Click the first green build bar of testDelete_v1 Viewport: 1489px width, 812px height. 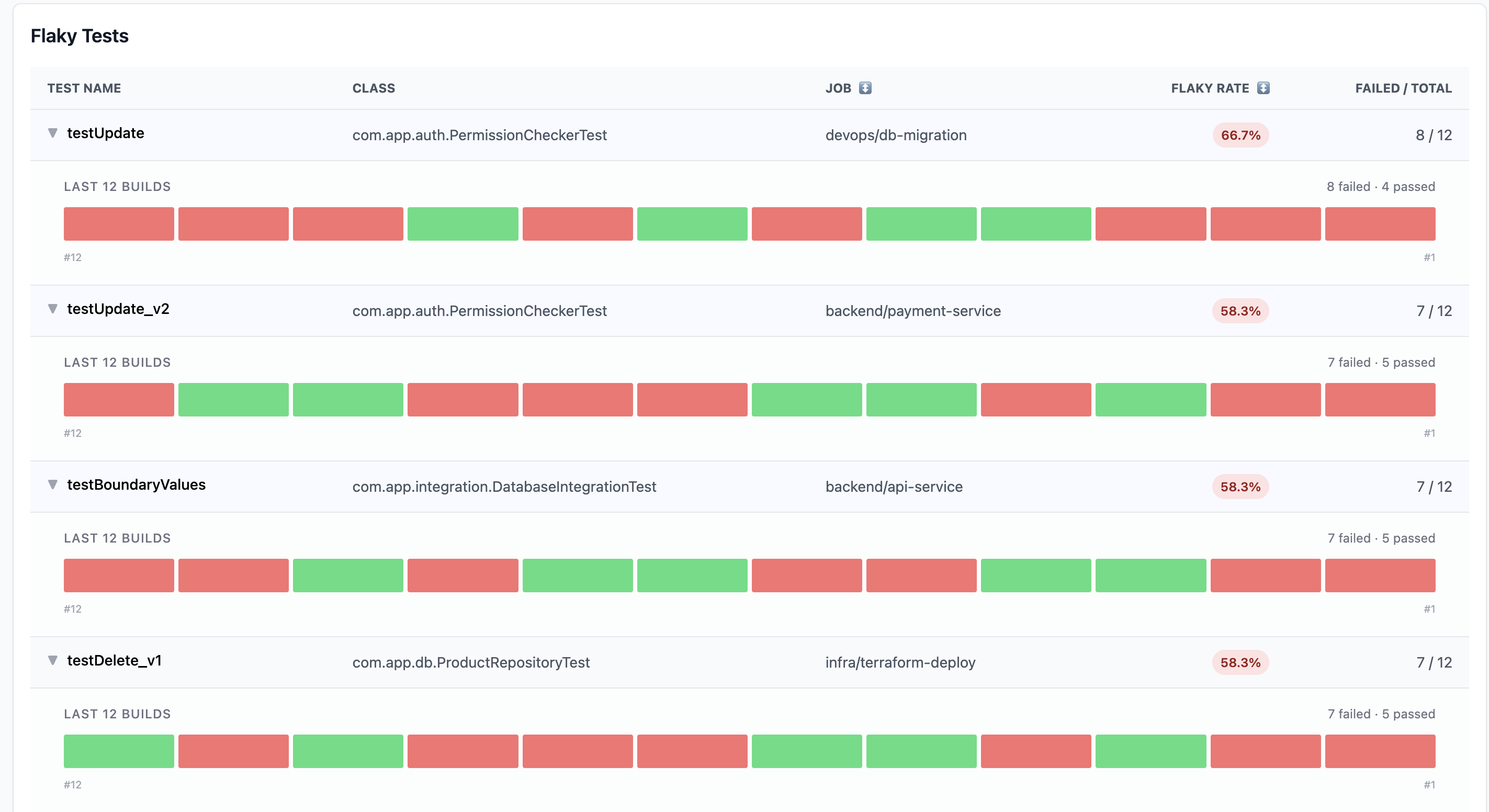(118, 751)
